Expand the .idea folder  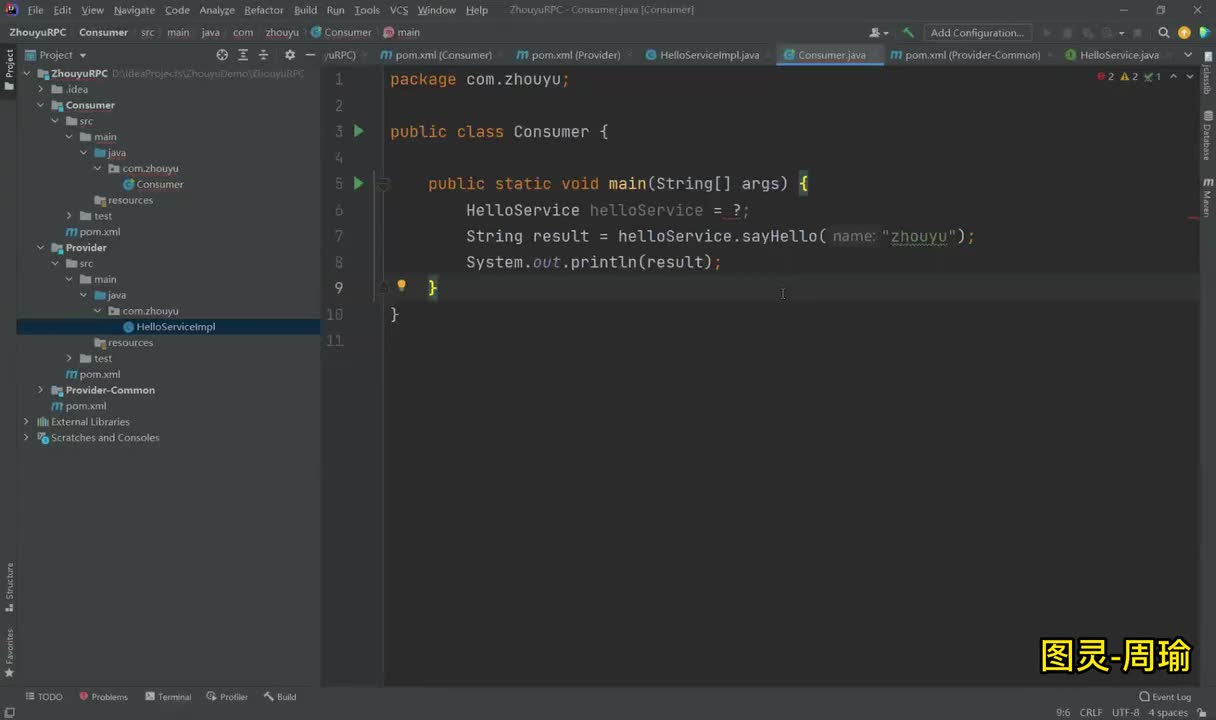(41, 89)
